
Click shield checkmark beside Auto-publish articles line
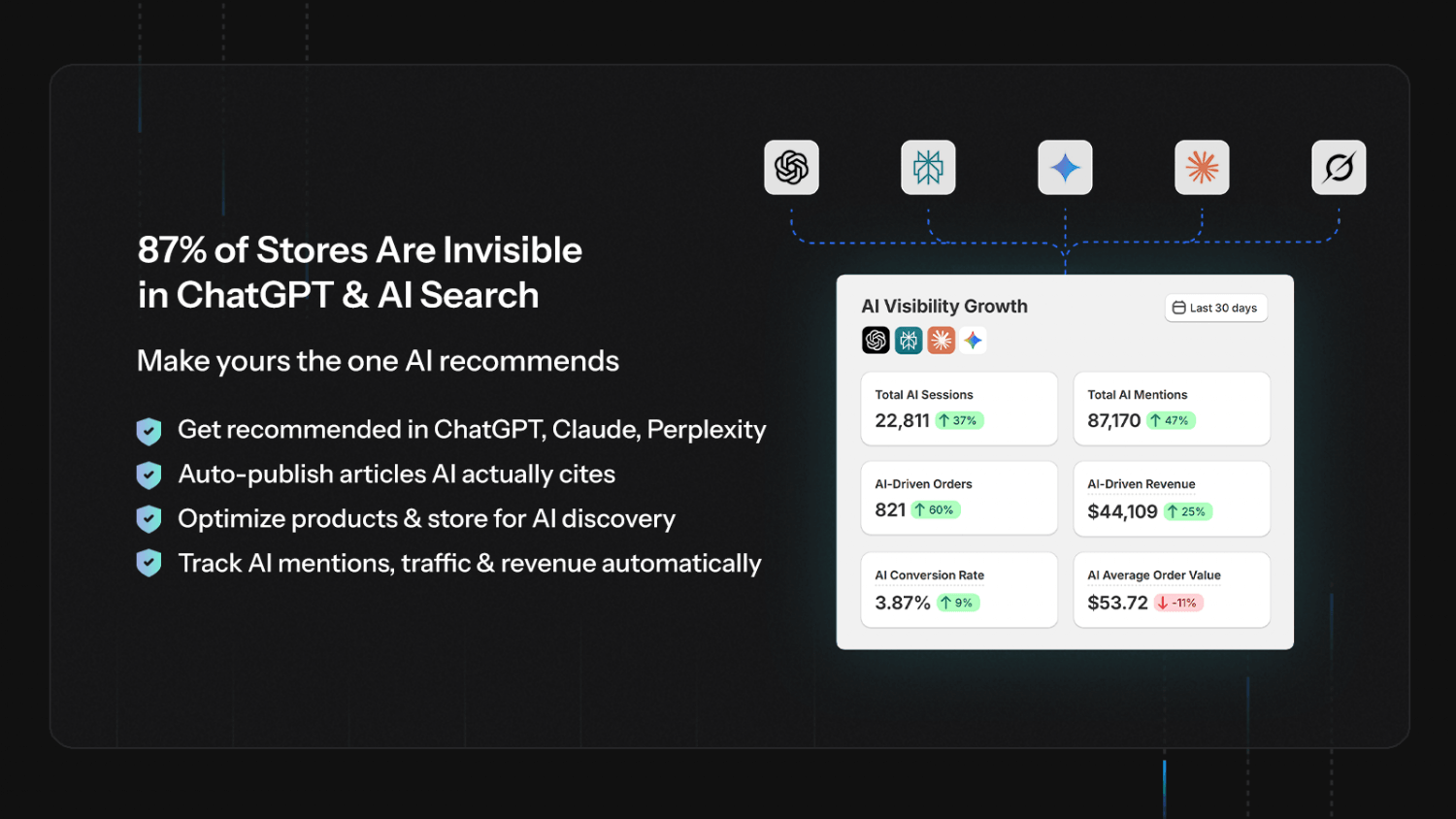(149, 475)
